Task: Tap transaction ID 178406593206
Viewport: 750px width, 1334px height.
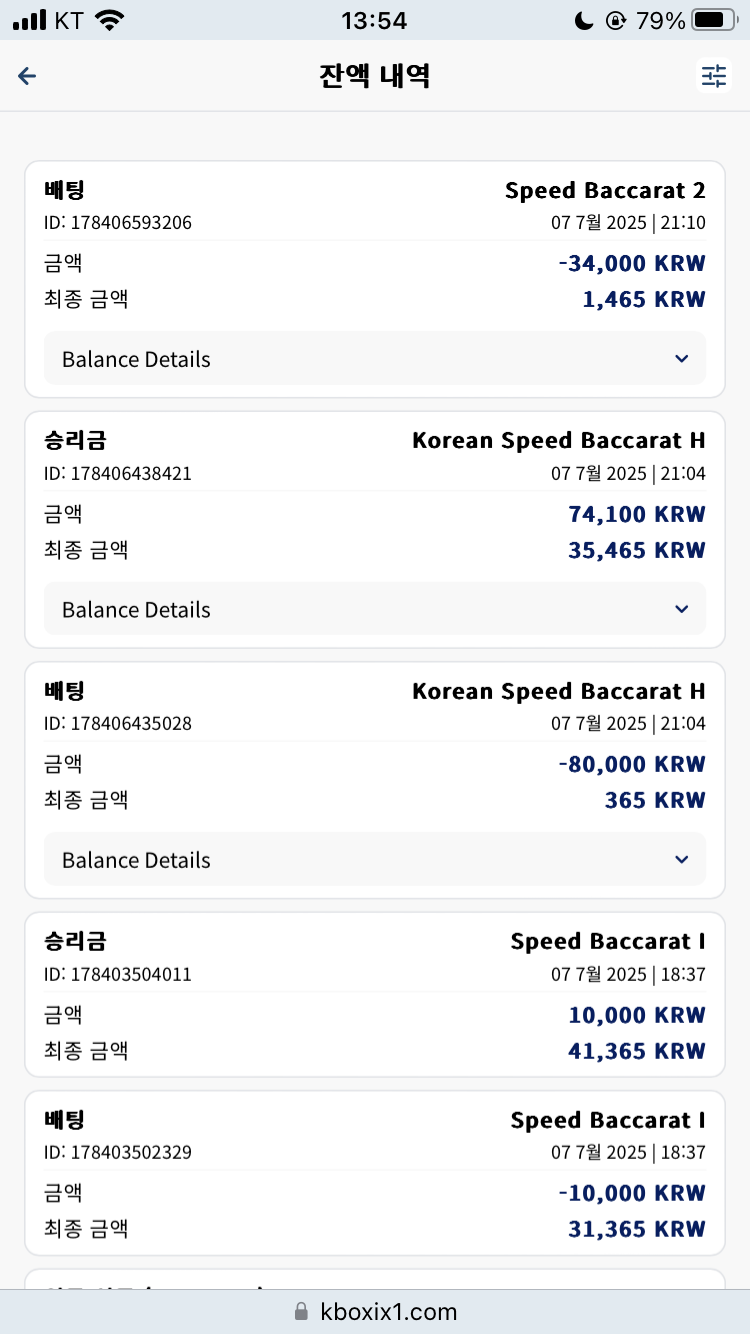Action: (118, 223)
